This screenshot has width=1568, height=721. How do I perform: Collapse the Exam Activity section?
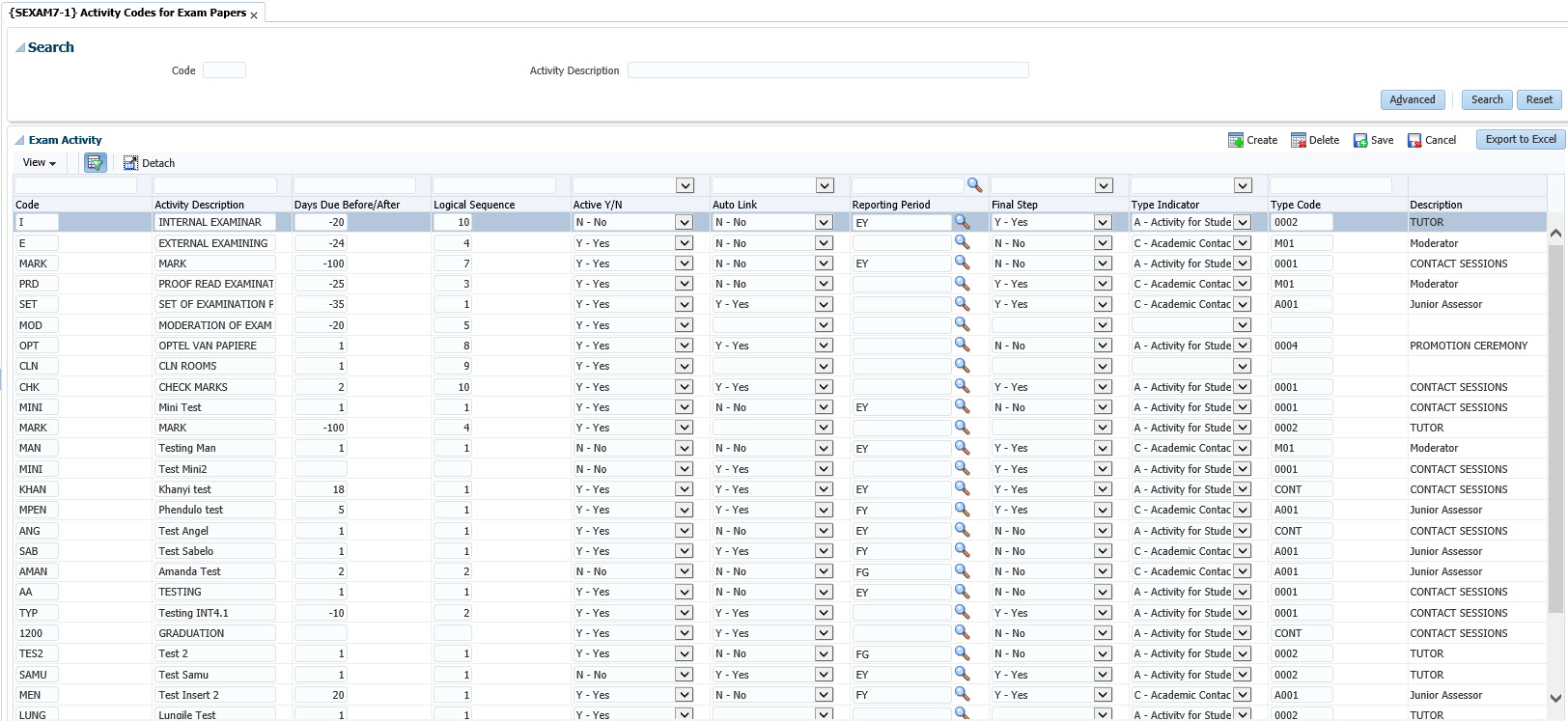20,140
